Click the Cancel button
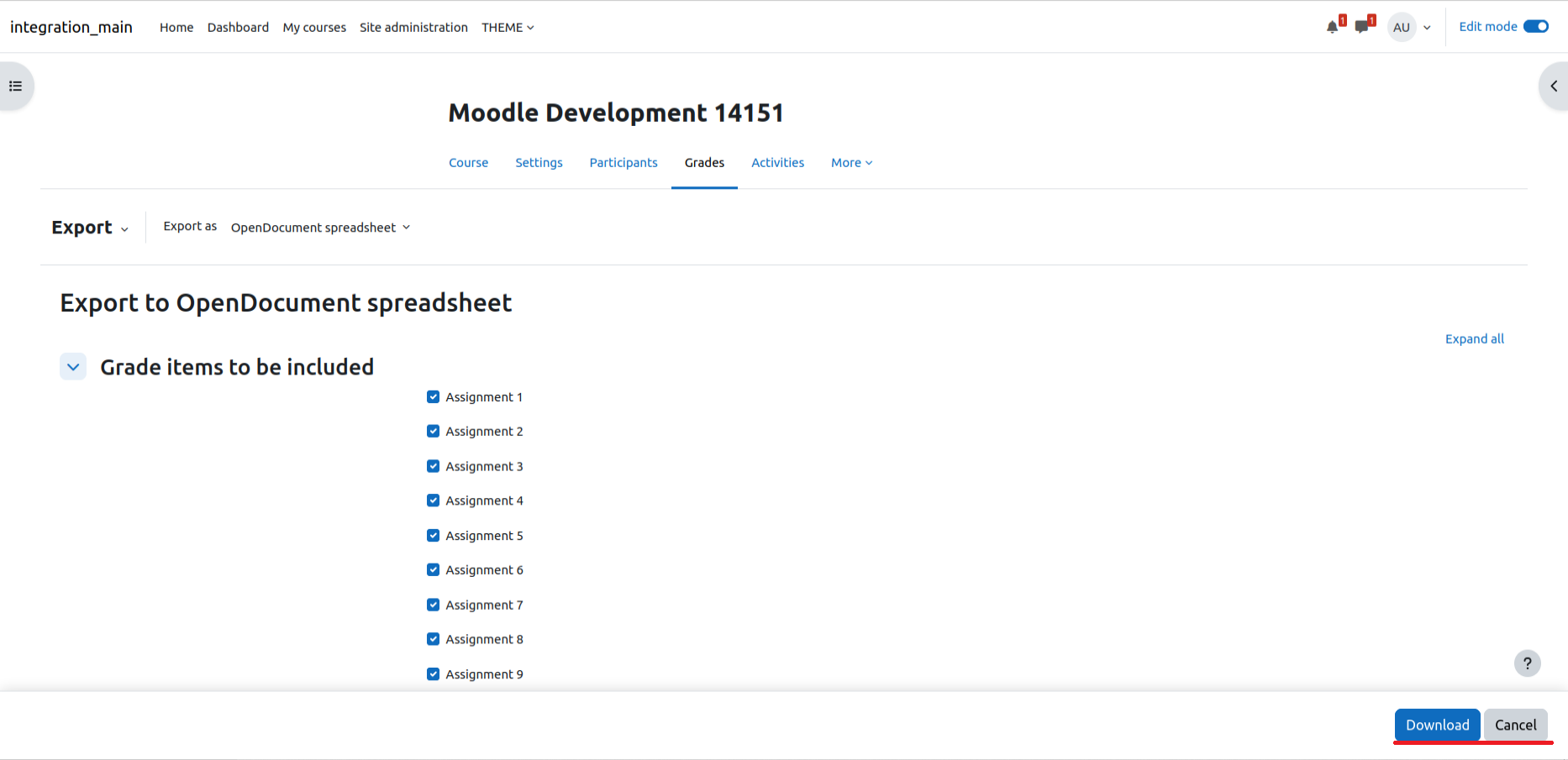 click(1515, 725)
